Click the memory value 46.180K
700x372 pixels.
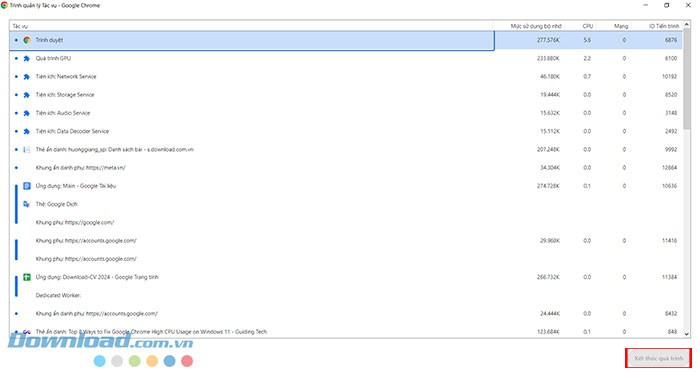(x=550, y=77)
